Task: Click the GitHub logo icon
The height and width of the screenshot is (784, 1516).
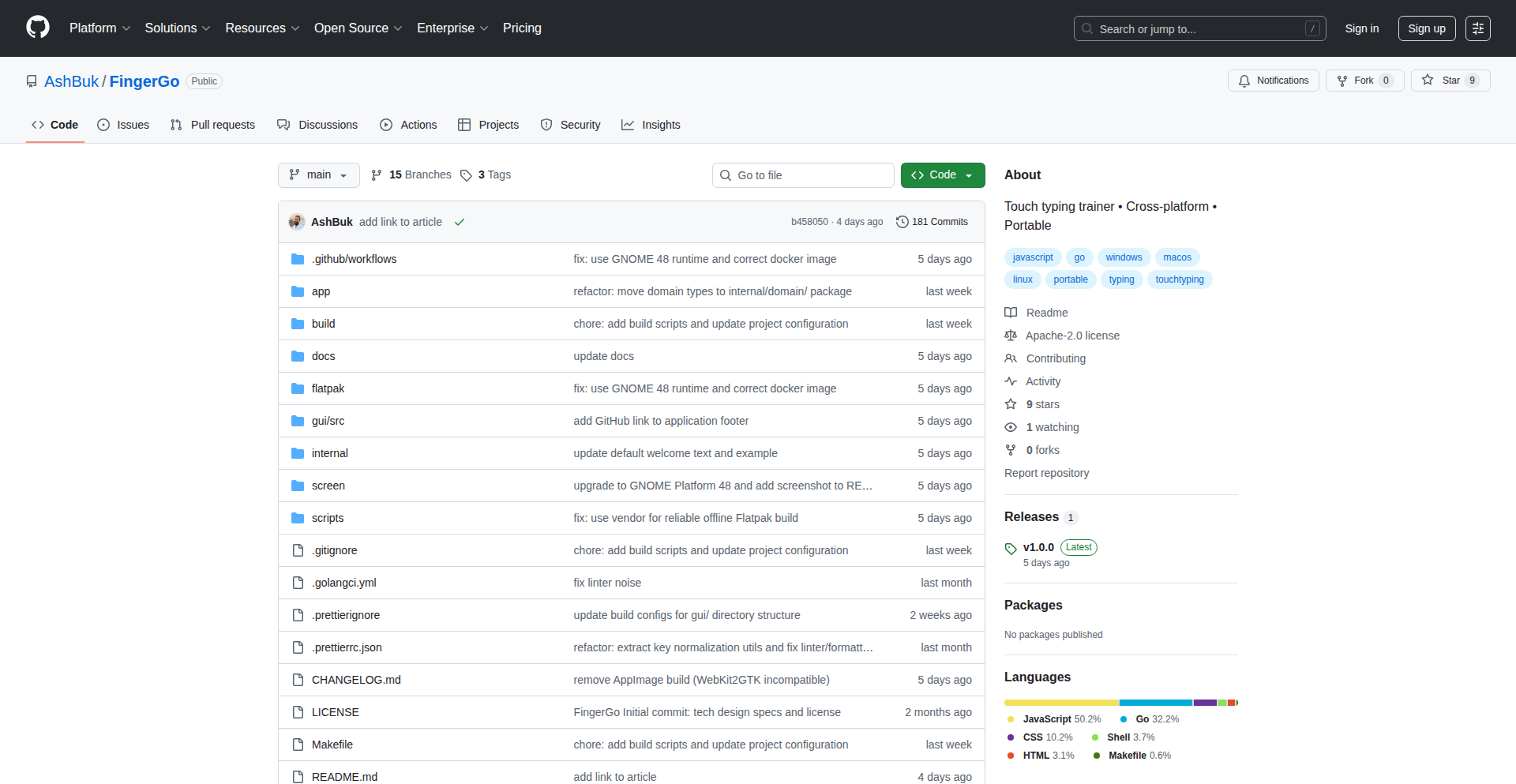Action: 38,28
